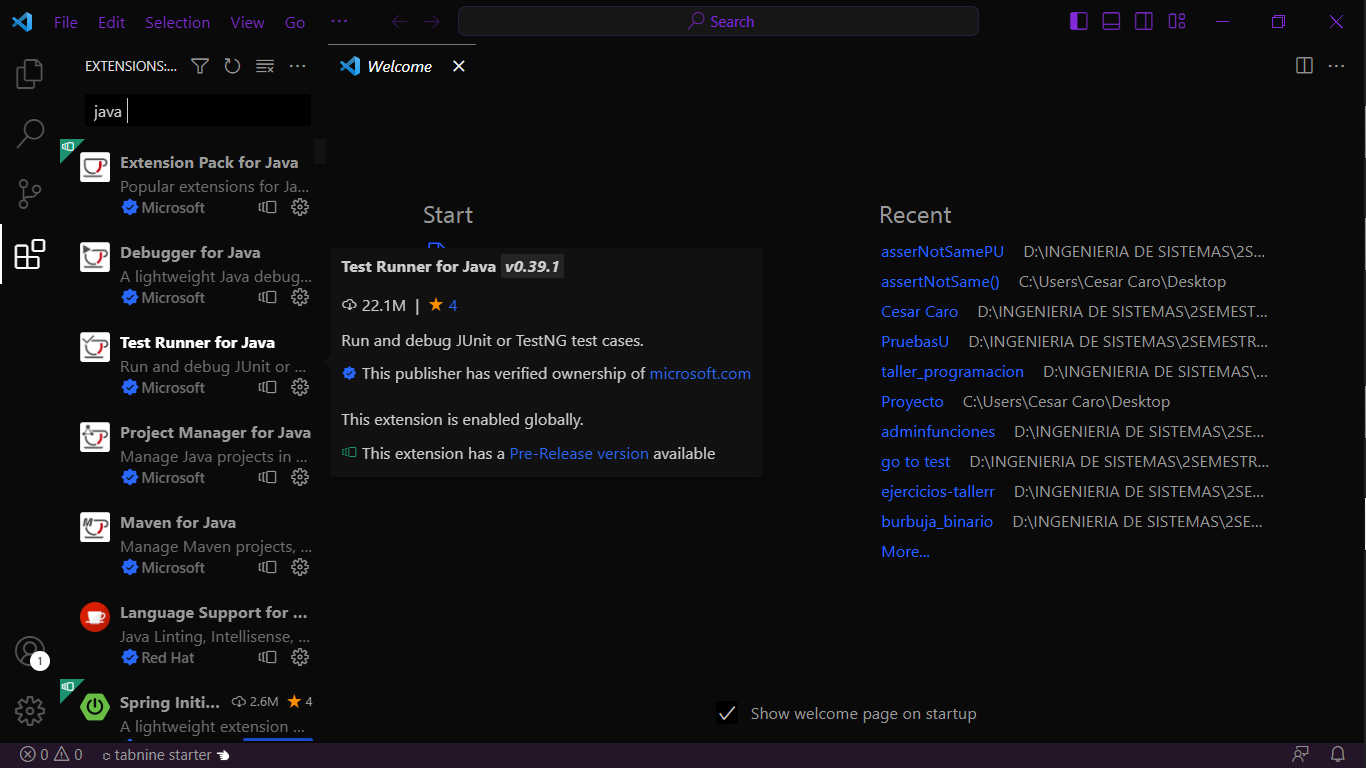1366x768 pixels.
Task: Open extensions view more actions menu
Action: click(x=297, y=66)
